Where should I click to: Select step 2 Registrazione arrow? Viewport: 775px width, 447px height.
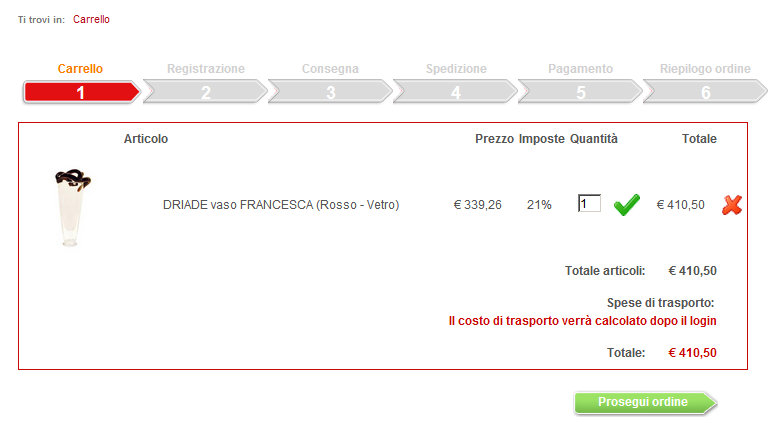pos(206,93)
